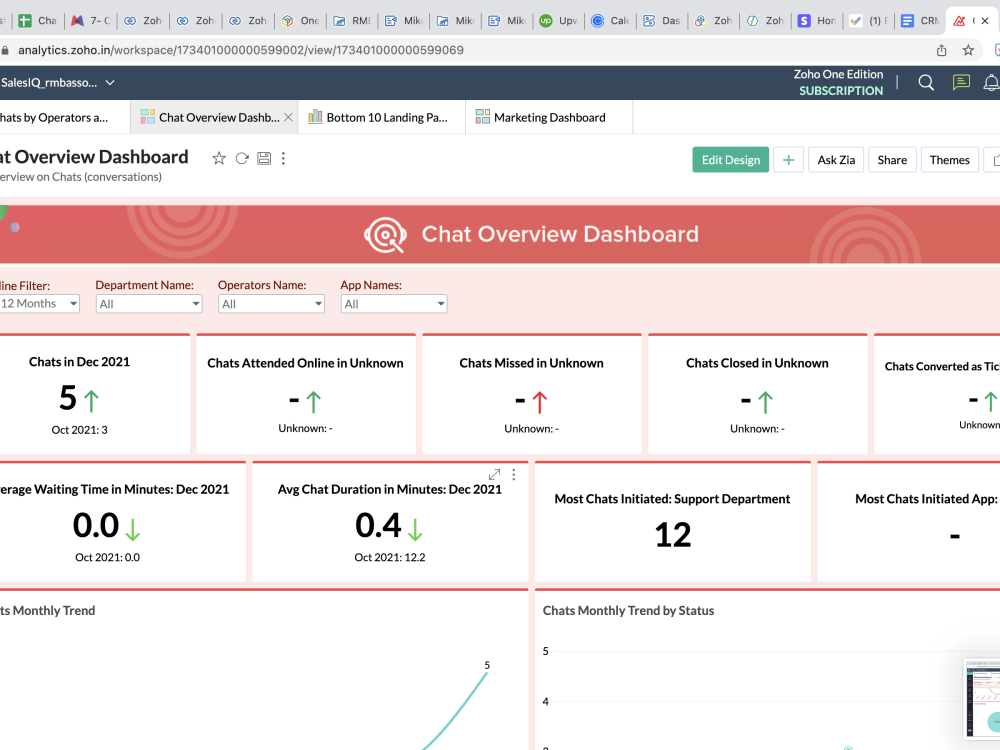This screenshot has width=1000, height=750.
Task: Click the Edit Design button
Action: (731, 160)
